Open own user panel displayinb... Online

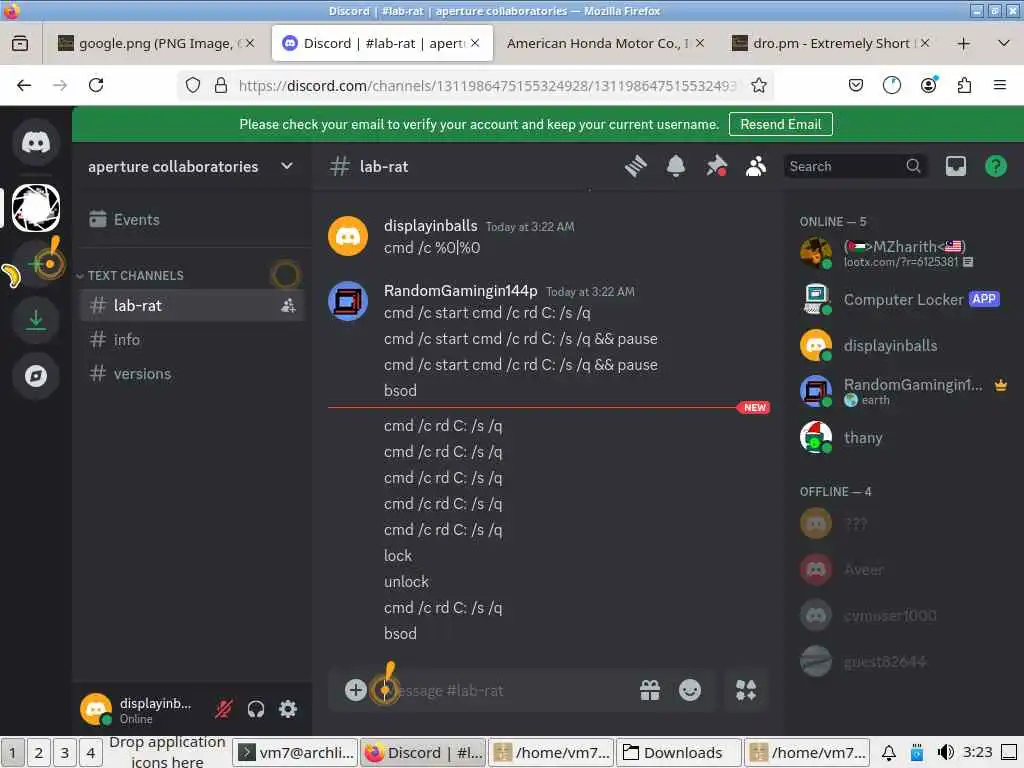(140, 709)
